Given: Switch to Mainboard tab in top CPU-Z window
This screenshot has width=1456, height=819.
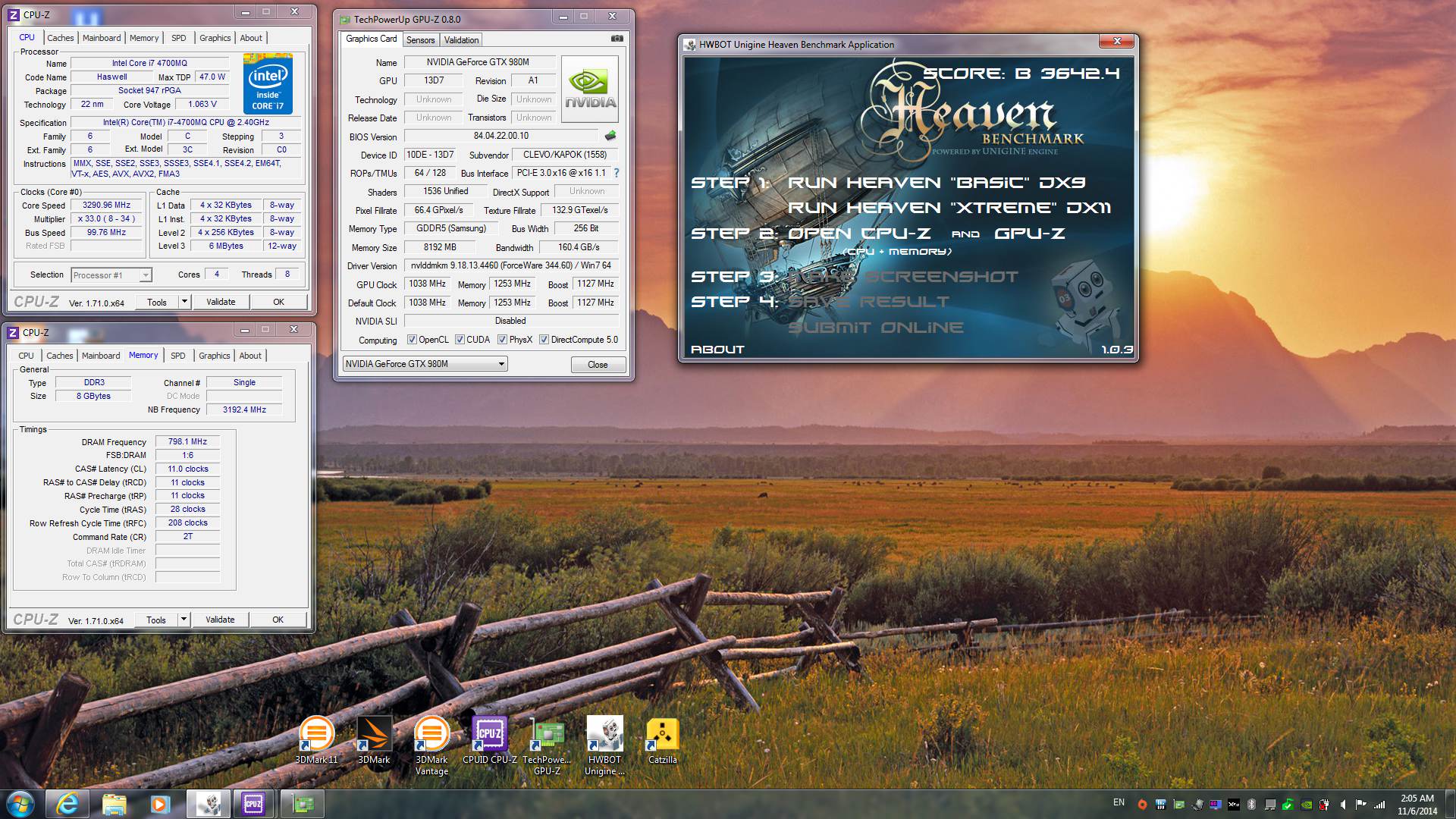Looking at the screenshot, I should (102, 38).
